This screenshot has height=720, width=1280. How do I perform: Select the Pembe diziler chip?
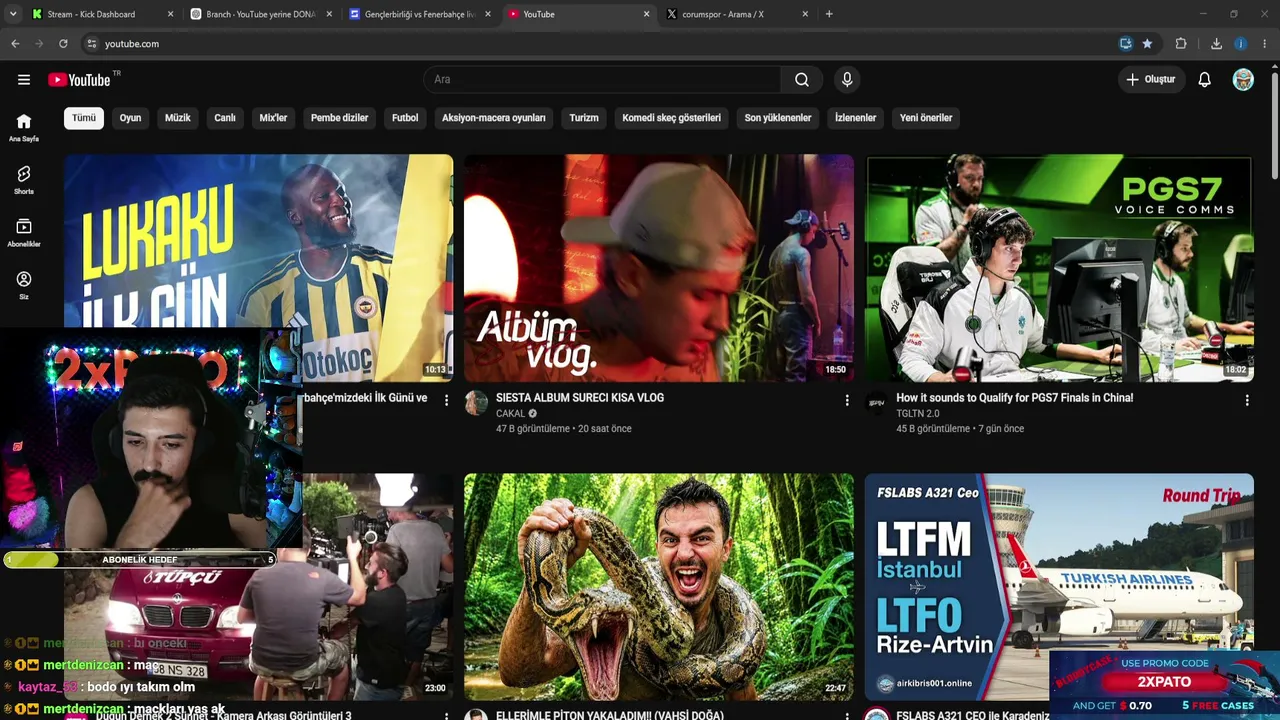[340, 118]
